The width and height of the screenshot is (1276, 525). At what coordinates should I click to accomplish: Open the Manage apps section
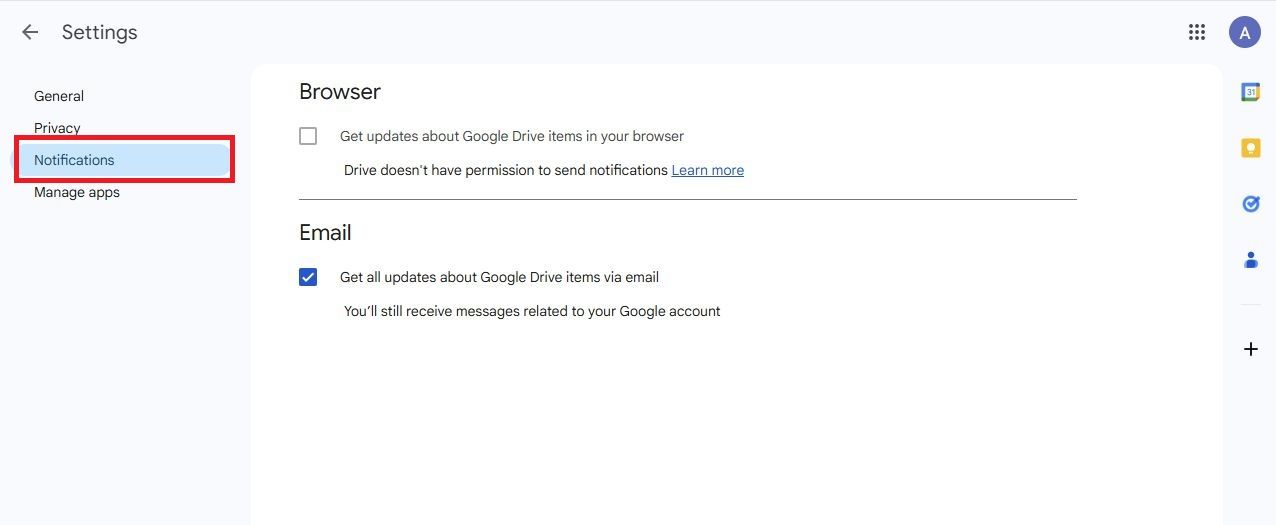pyautogui.click(x=77, y=192)
